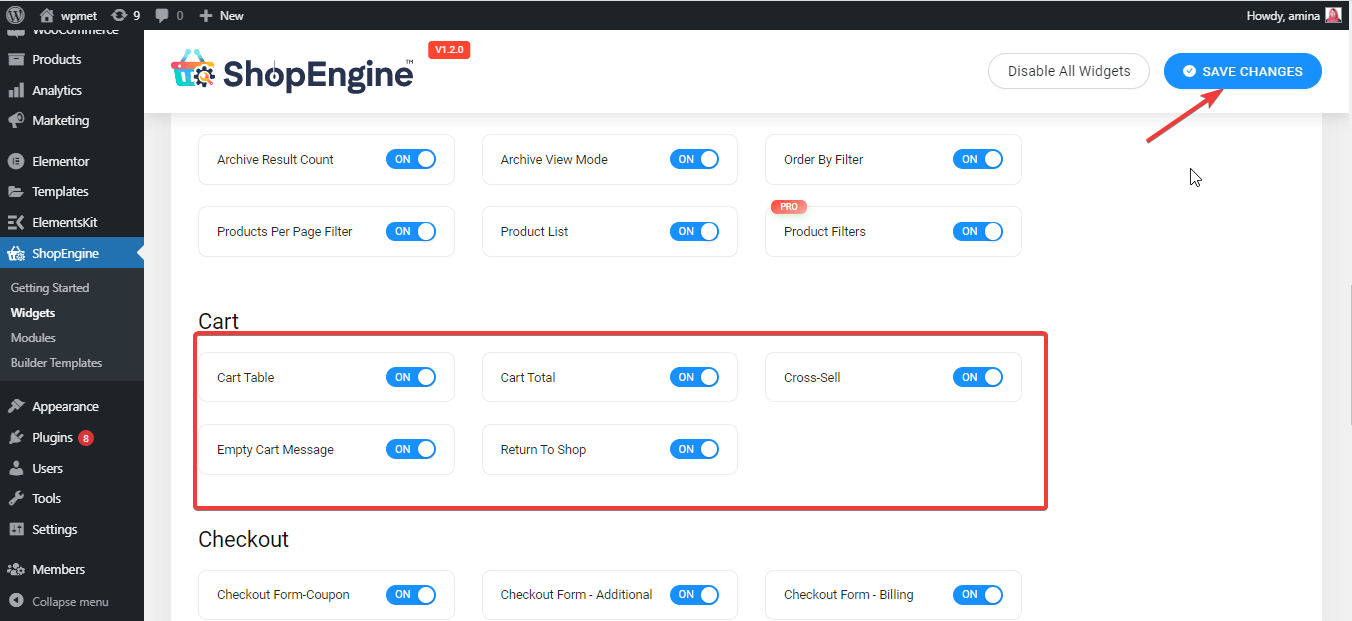The width and height of the screenshot is (1352, 621).
Task: Go to wpmet site home icon
Action: click(47, 15)
